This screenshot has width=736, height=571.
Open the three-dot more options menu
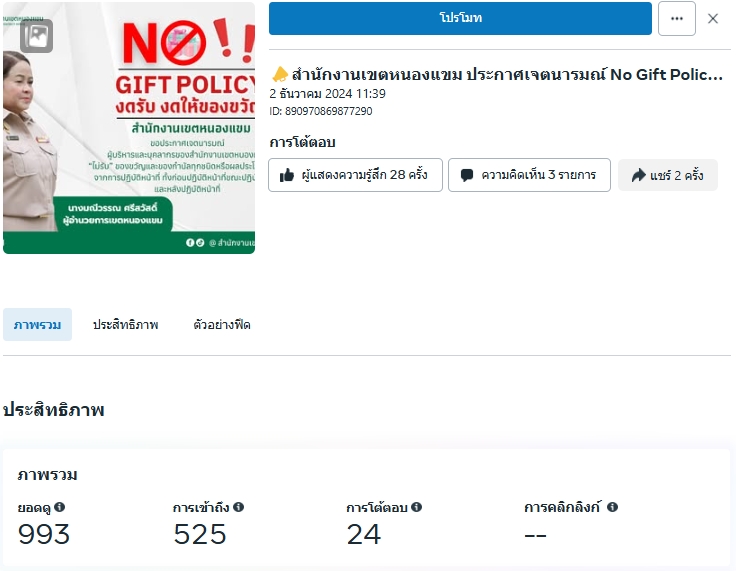tap(677, 18)
